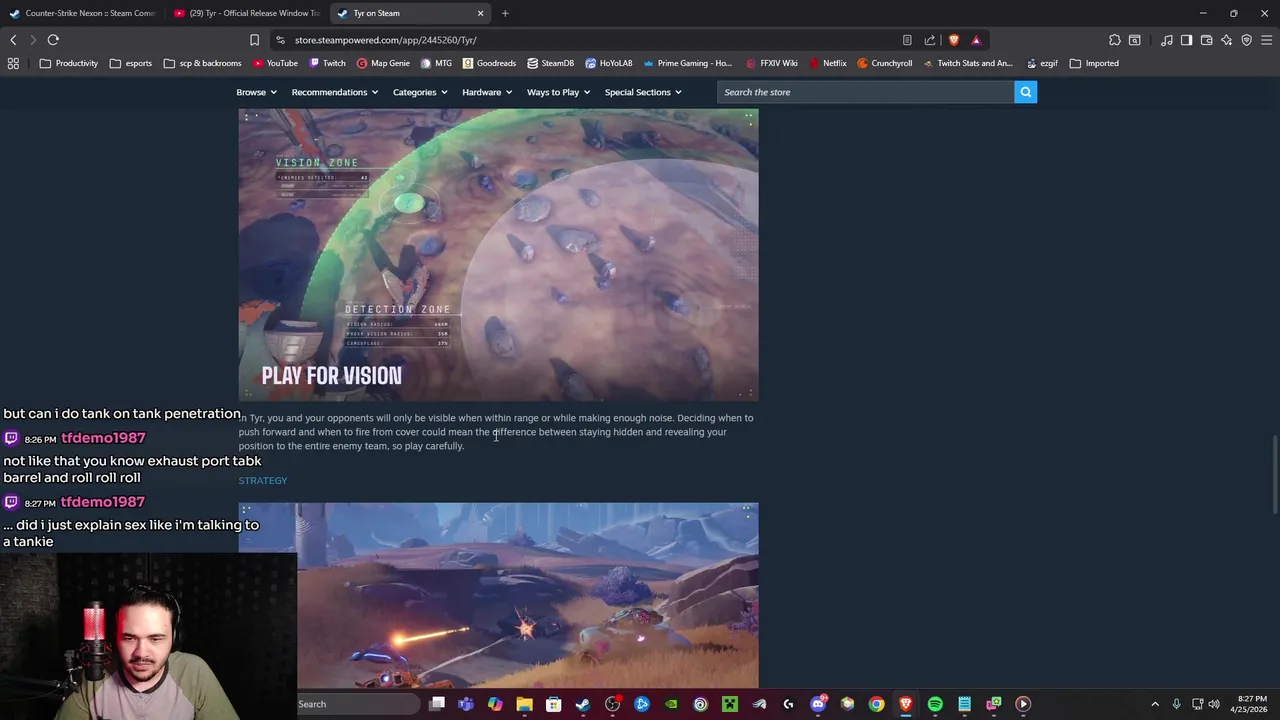The width and height of the screenshot is (1280, 720).
Task: Open Spotify from the taskbar
Action: [x=935, y=704]
